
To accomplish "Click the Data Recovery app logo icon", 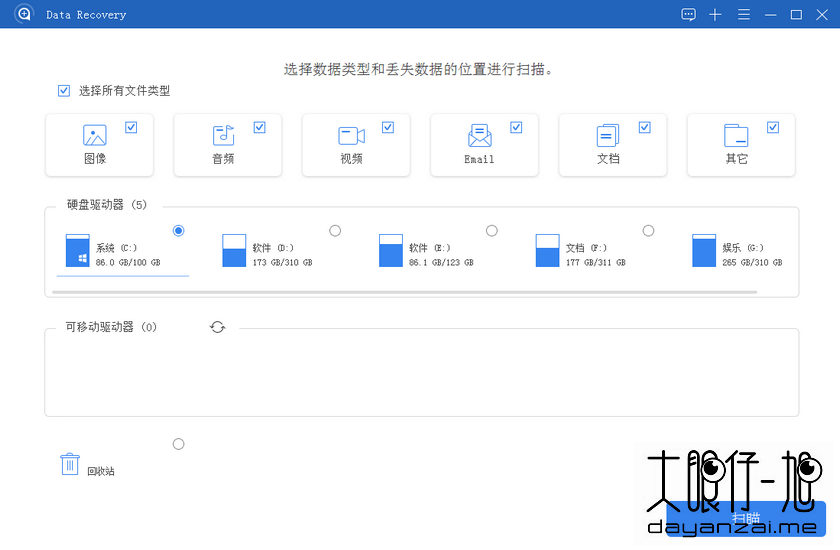I will point(24,14).
